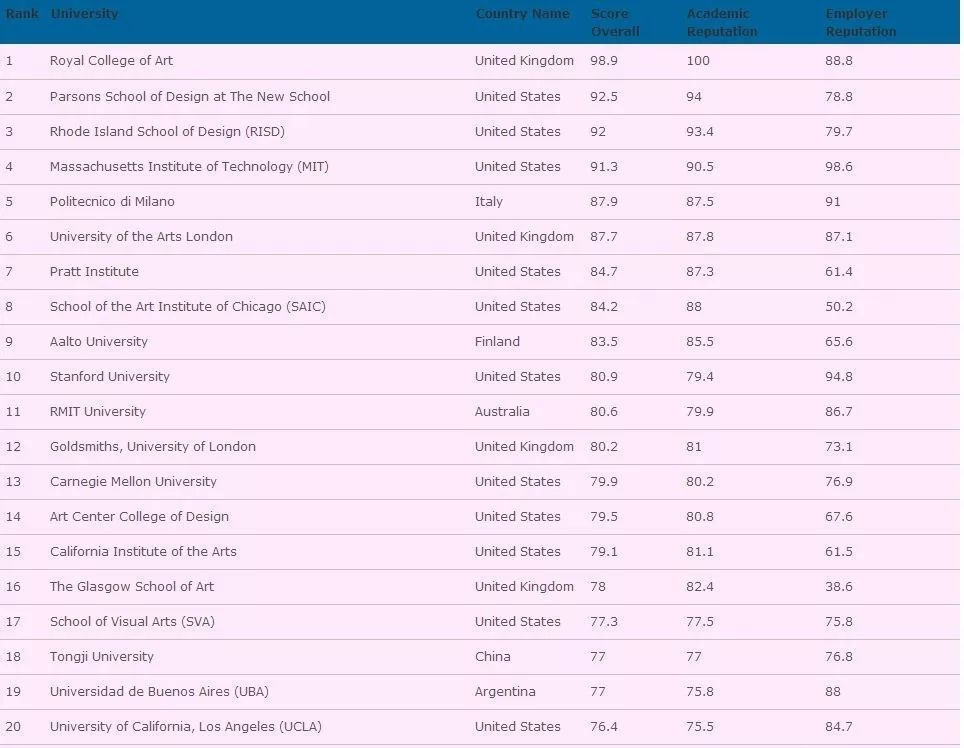Select the Royal College of Art row name
This screenshot has width=964, height=748.
(111, 61)
